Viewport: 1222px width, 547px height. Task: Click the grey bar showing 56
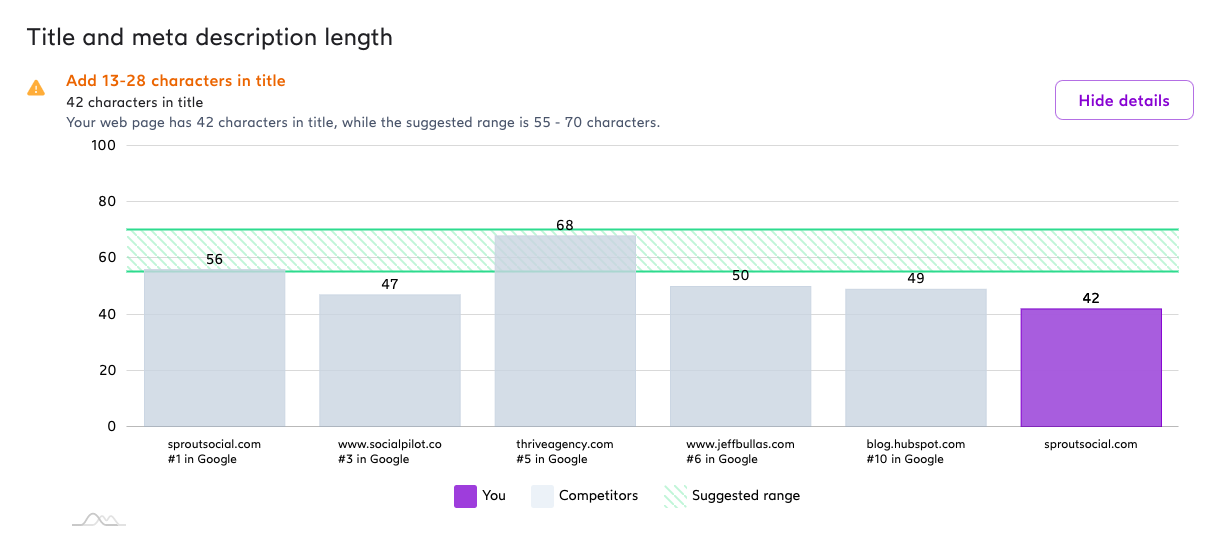pos(214,347)
